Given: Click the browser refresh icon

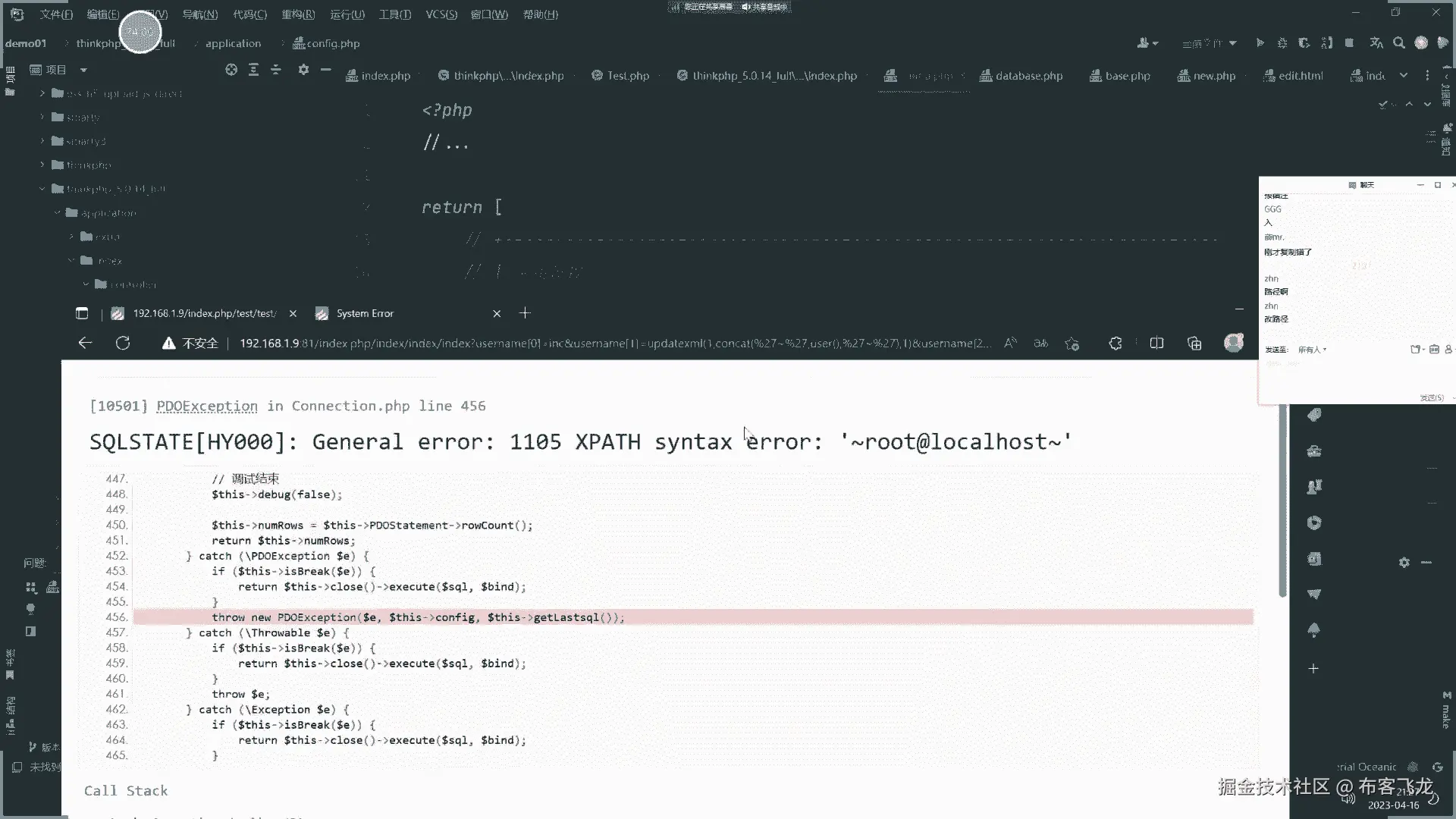Looking at the screenshot, I should tap(123, 344).
